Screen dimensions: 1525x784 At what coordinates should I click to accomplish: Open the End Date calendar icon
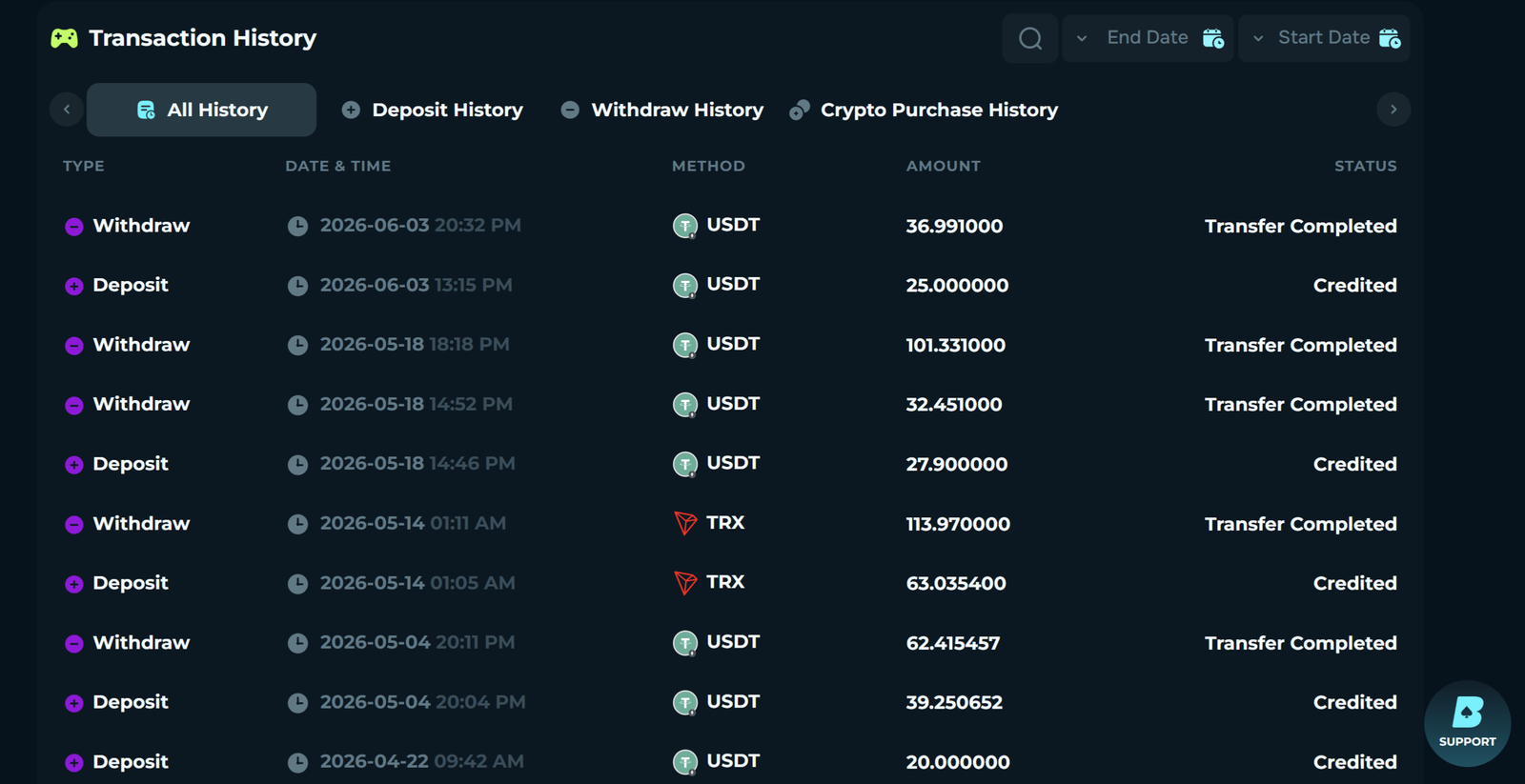click(x=1212, y=38)
